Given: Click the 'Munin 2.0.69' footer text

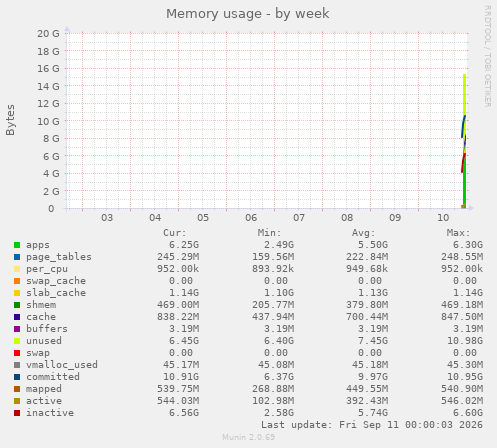Looking at the screenshot, I should coord(249,437).
